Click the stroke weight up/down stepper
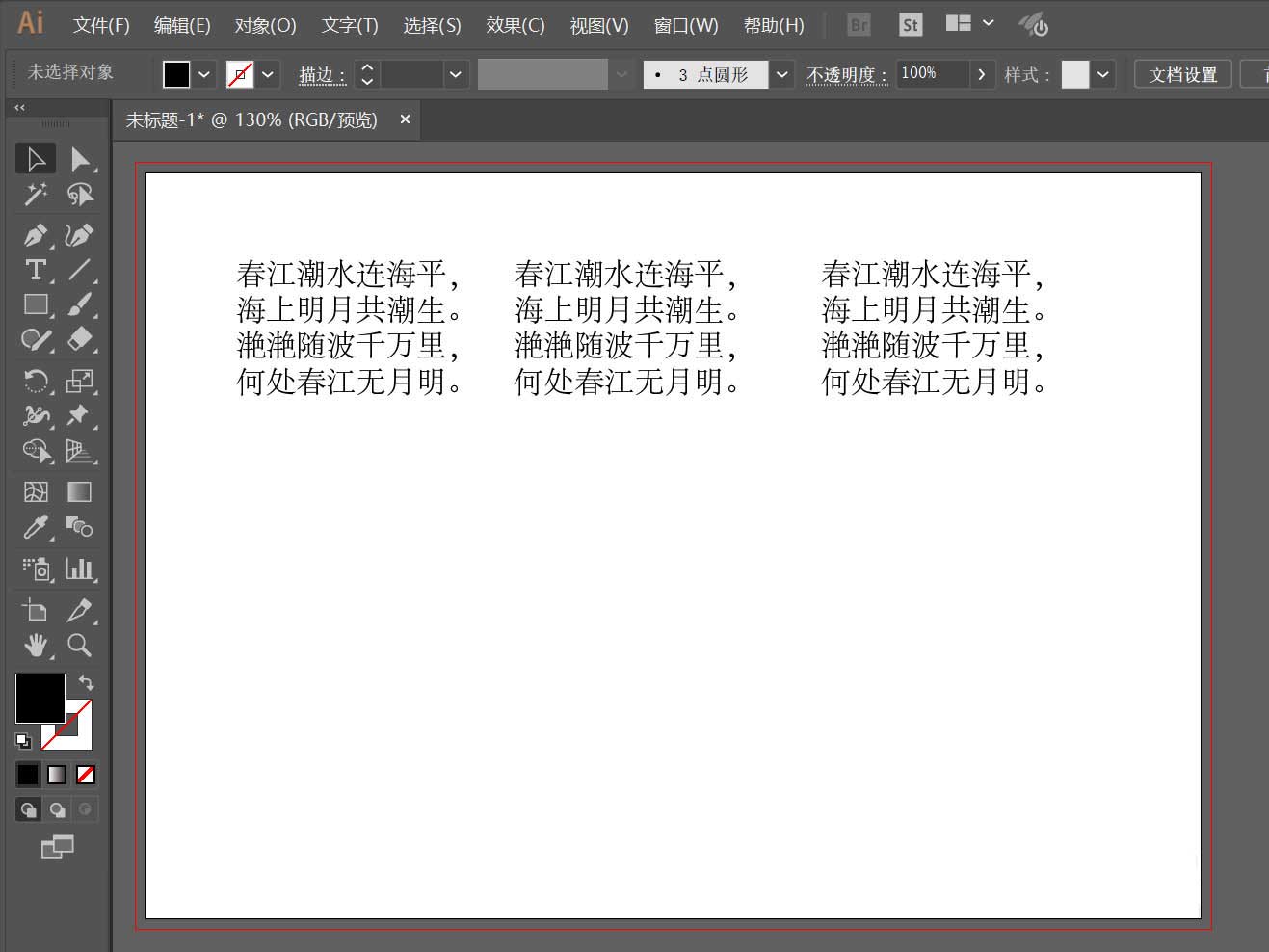 click(x=367, y=74)
